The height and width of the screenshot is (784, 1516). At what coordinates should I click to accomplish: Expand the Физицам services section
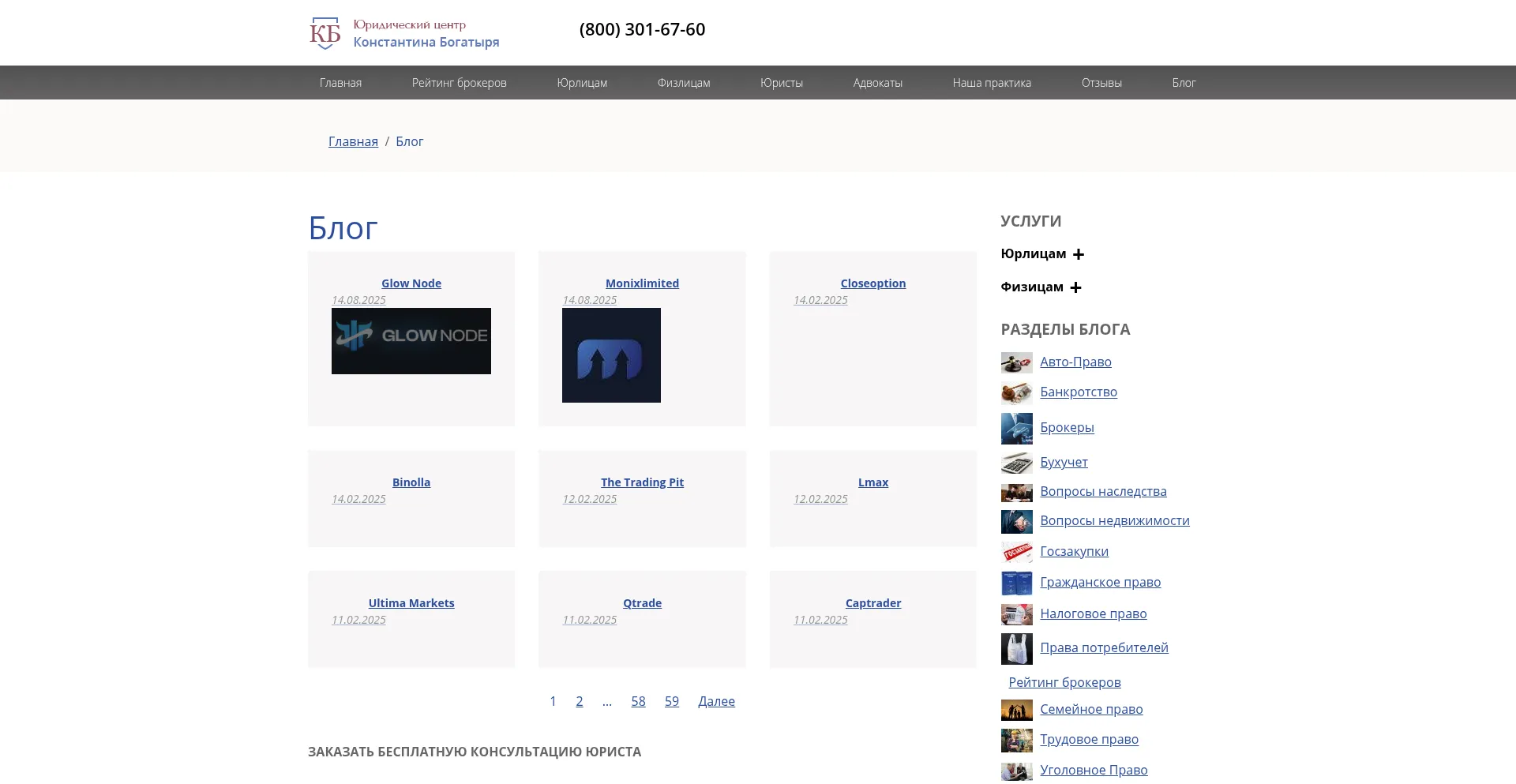(1075, 287)
